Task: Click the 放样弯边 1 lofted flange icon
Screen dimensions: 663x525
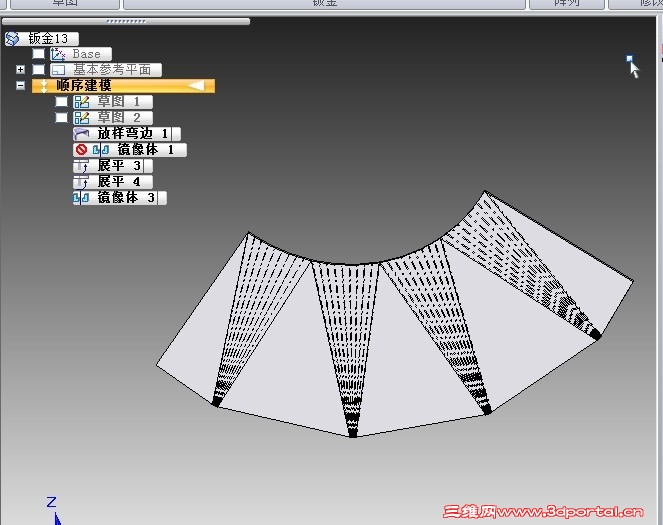Action: pyautogui.click(x=81, y=134)
